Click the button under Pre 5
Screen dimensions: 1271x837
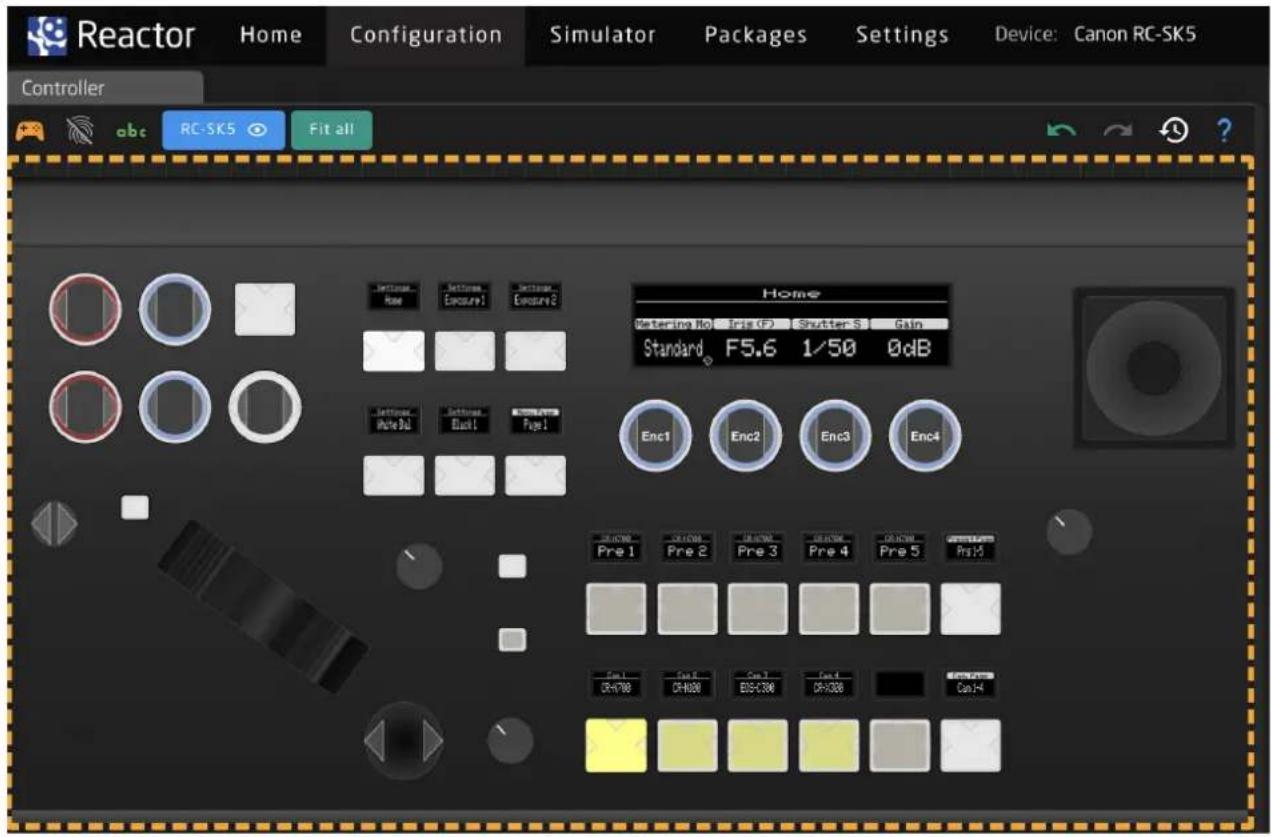pyautogui.click(x=900, y=609)
